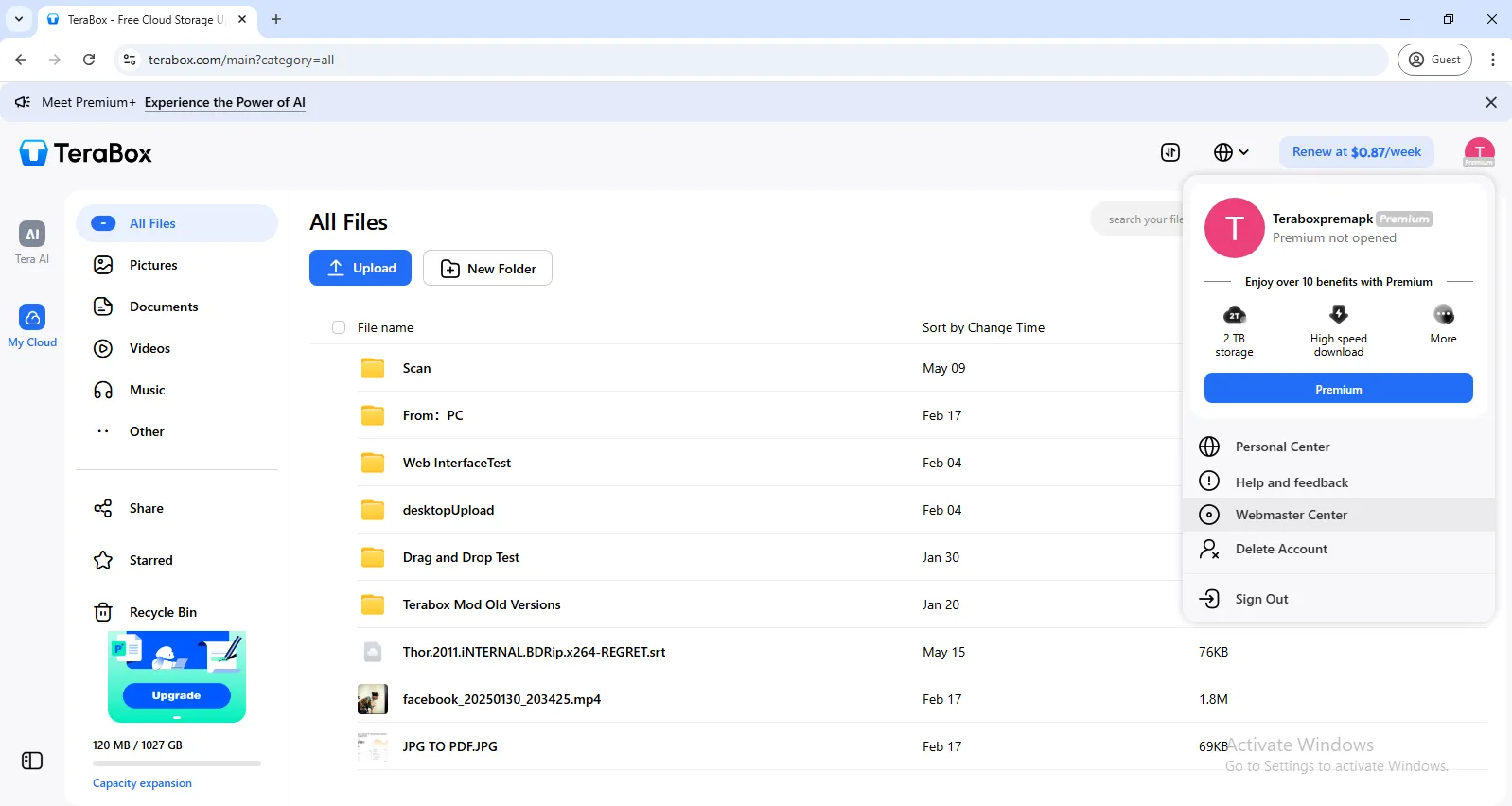The height and width of the screenshot is (806, 1512).
Task: Click the blue Premium button
Action: coord(1338,389)
